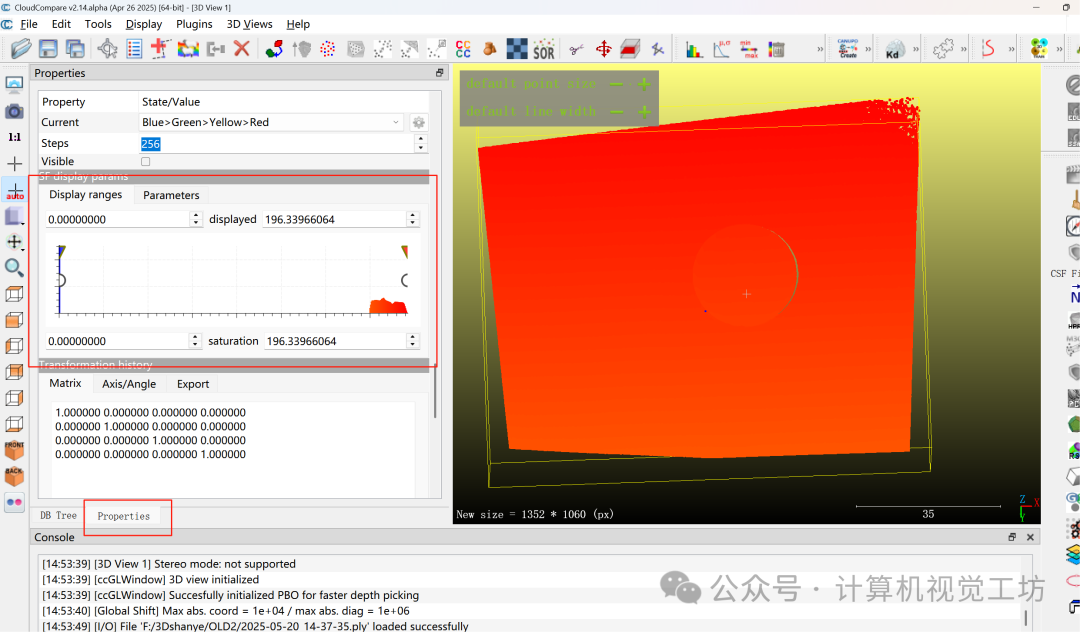Open the Help menu

[298, 24]
